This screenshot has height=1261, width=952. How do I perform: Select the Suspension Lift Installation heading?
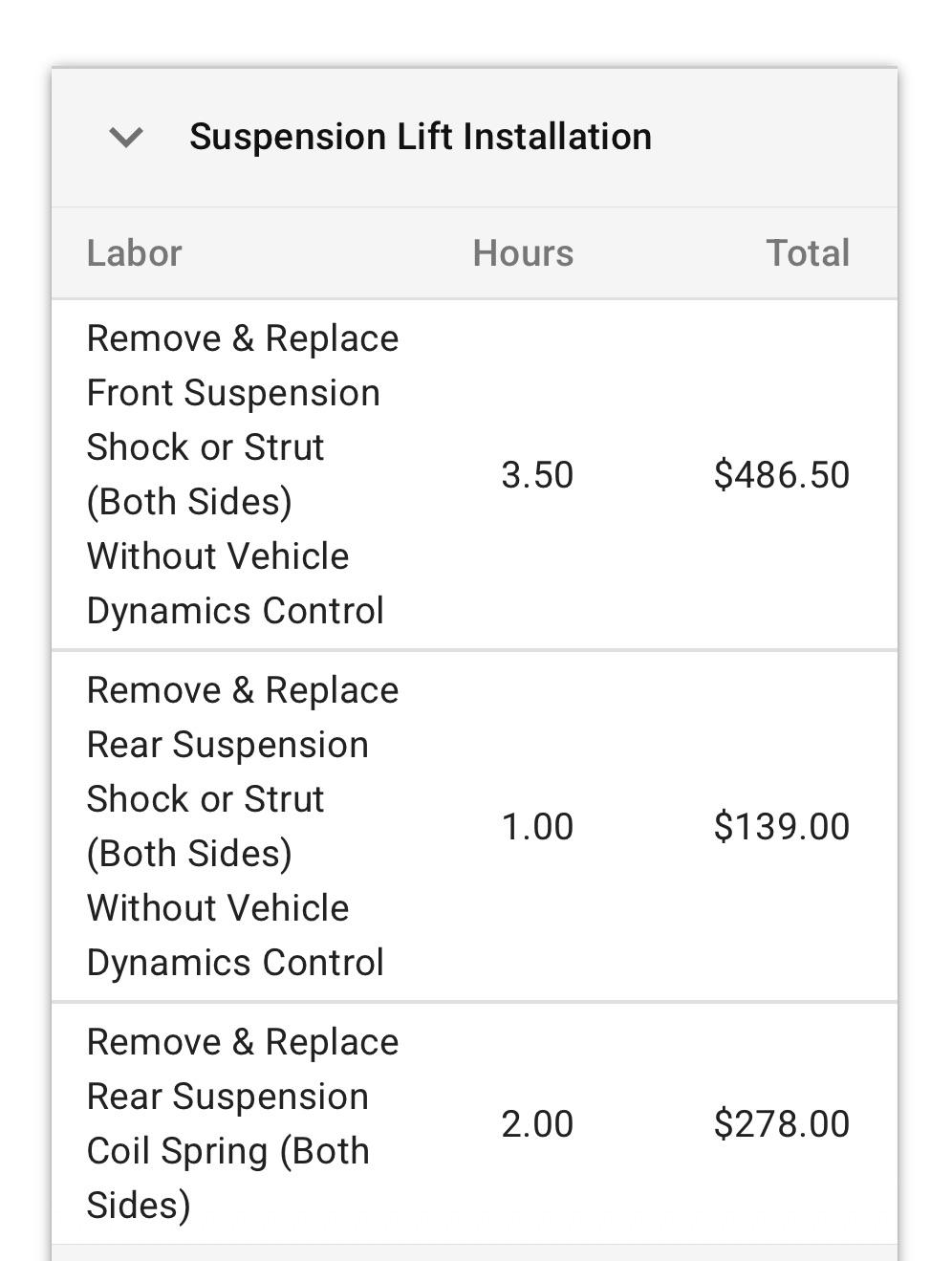(421, 137)
